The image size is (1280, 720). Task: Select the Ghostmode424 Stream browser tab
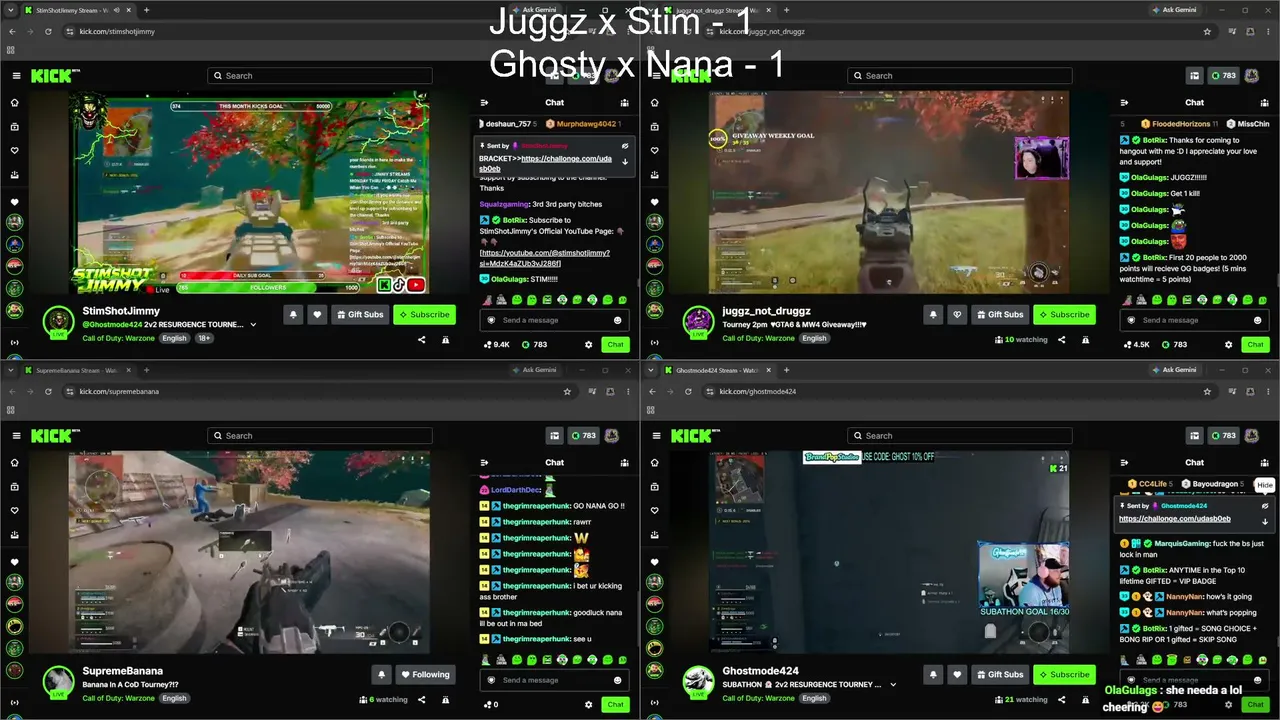(718, 370)
